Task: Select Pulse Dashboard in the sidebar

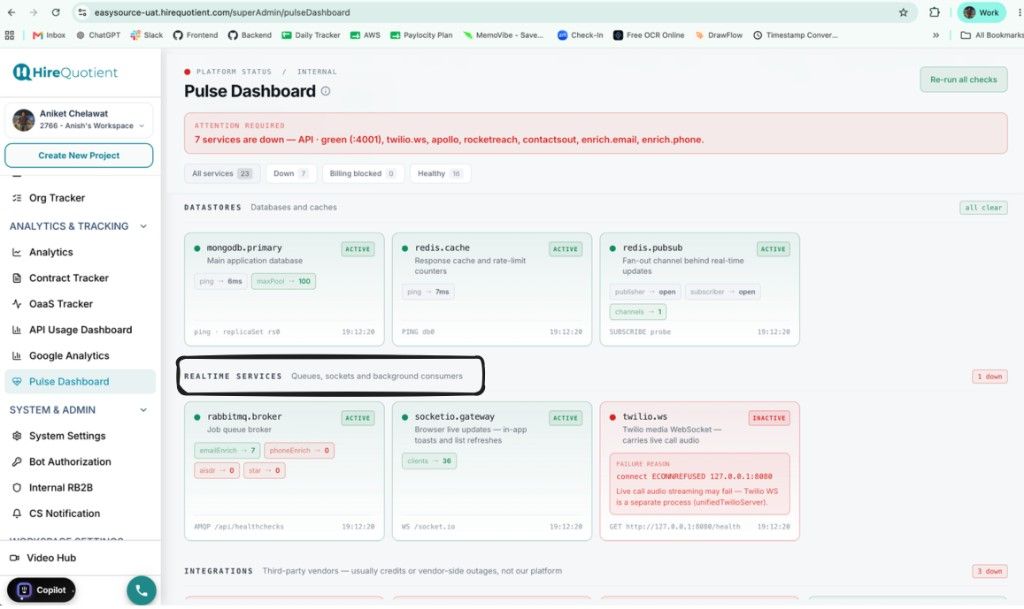Action: [x=80, y=381]
